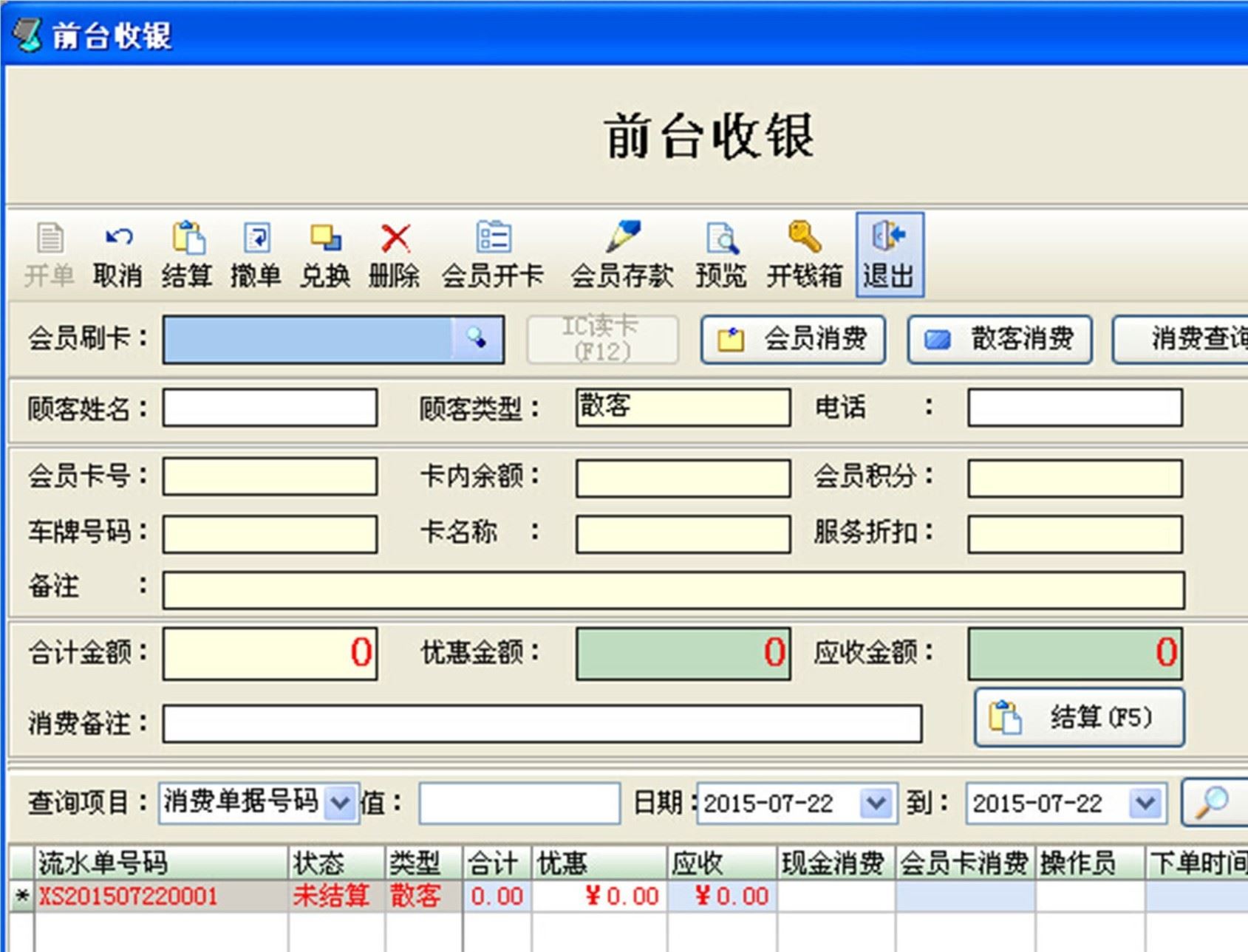Viewport: 1248px width, 952px height.
Task: Click the 状态 column header
Action: click(x=337, y=863)
